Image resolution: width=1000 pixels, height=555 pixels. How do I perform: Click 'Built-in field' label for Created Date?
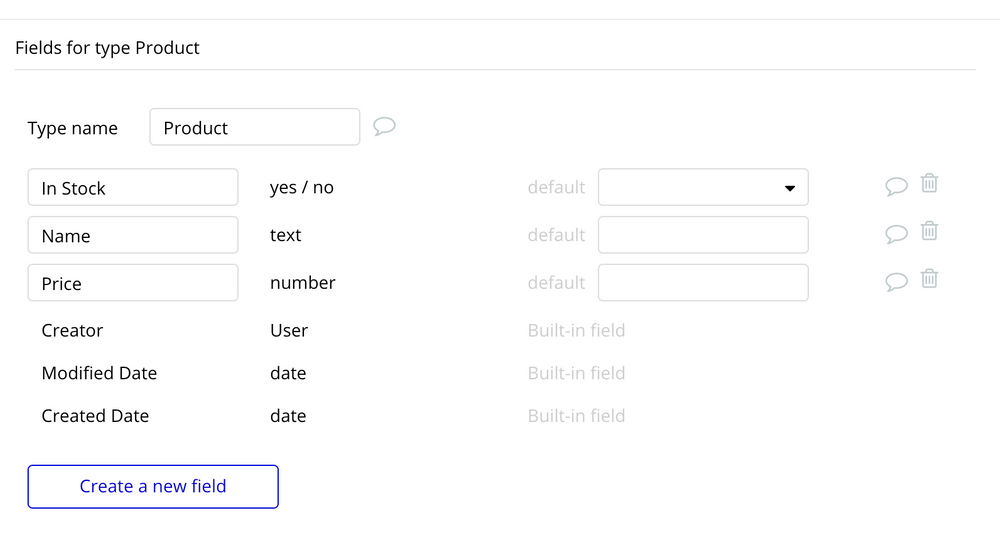click(576, 416)
